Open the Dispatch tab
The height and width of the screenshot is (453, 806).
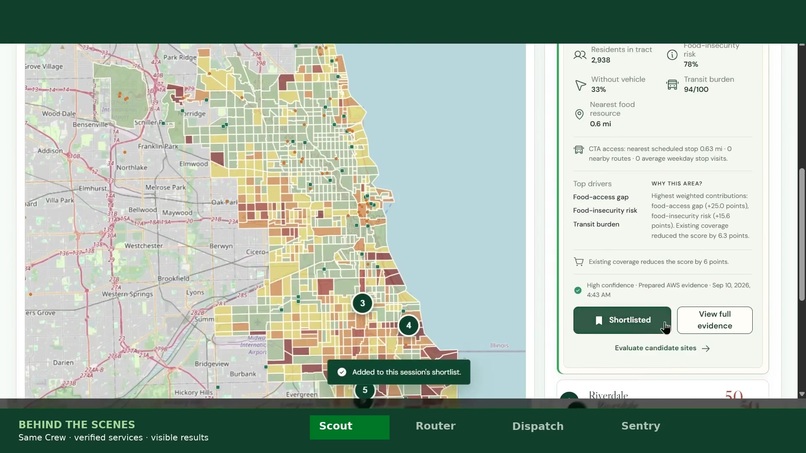pos(538,426)
